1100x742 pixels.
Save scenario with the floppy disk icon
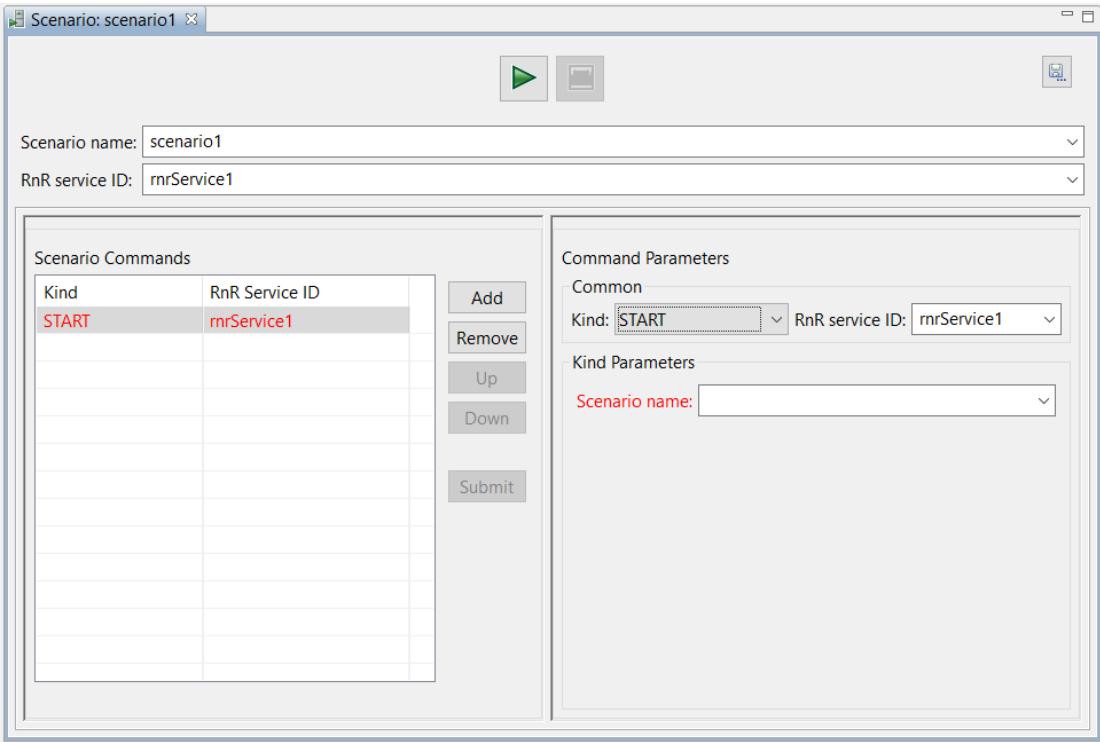click(x=1056, y=72)
